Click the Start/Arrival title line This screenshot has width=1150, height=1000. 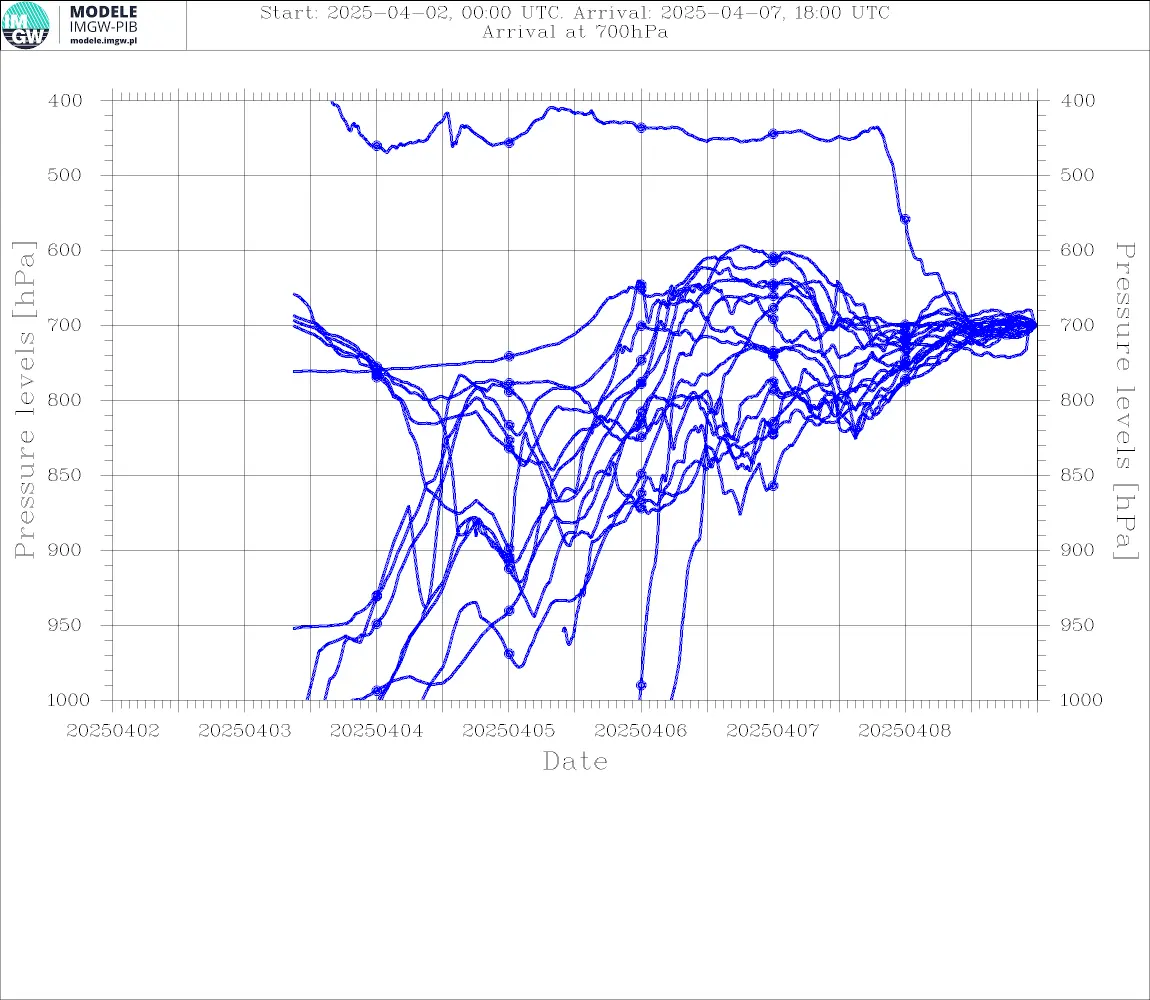[575, 13]
